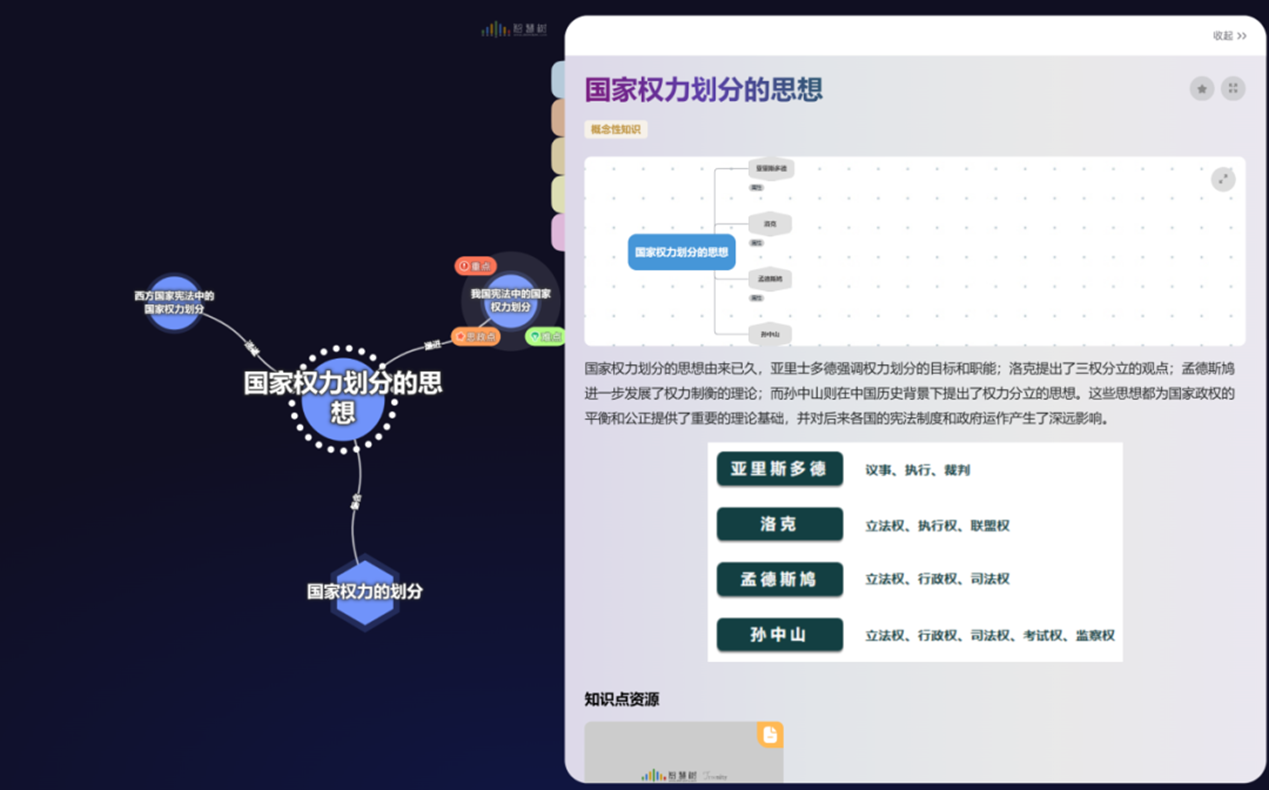Click the 概念性知识 label tag
Image resolution: width=1269 pixels, height=790 pixels.
(x=616, y=129)
